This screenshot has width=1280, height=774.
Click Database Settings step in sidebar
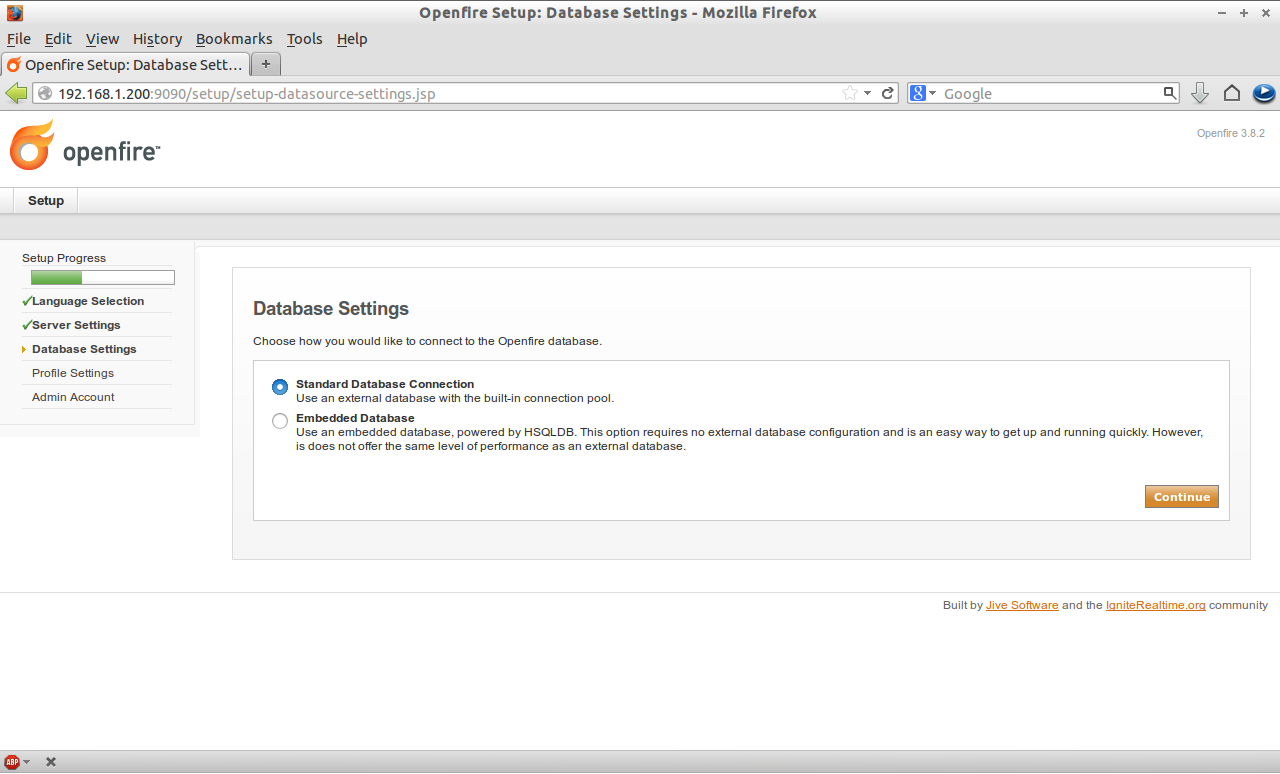point(84,349)
